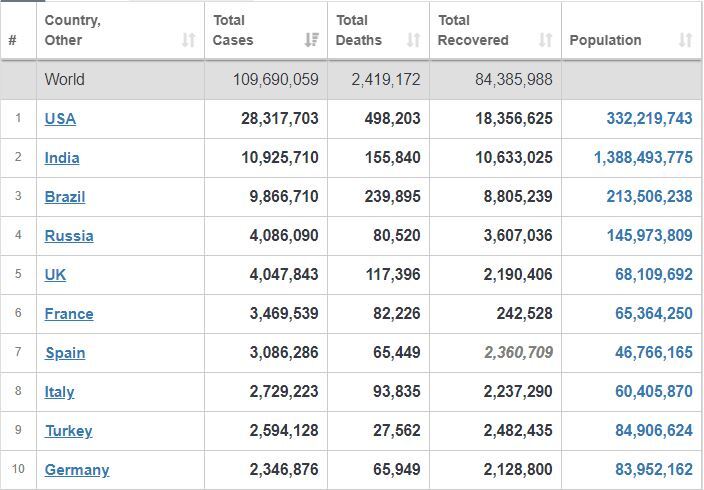Select France total cases 3,469,539
704x490 pixels.
tap(284, 313)
